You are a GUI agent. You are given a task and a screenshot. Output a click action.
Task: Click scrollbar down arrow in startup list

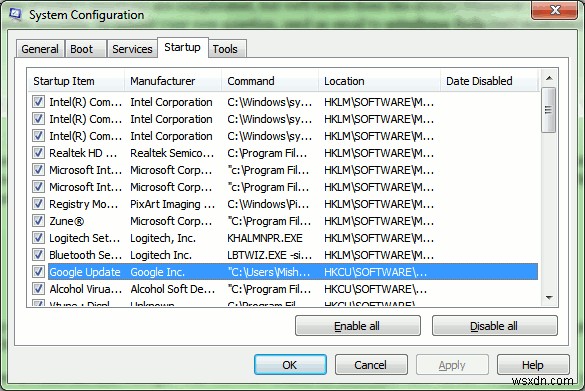tap(549, 297)
